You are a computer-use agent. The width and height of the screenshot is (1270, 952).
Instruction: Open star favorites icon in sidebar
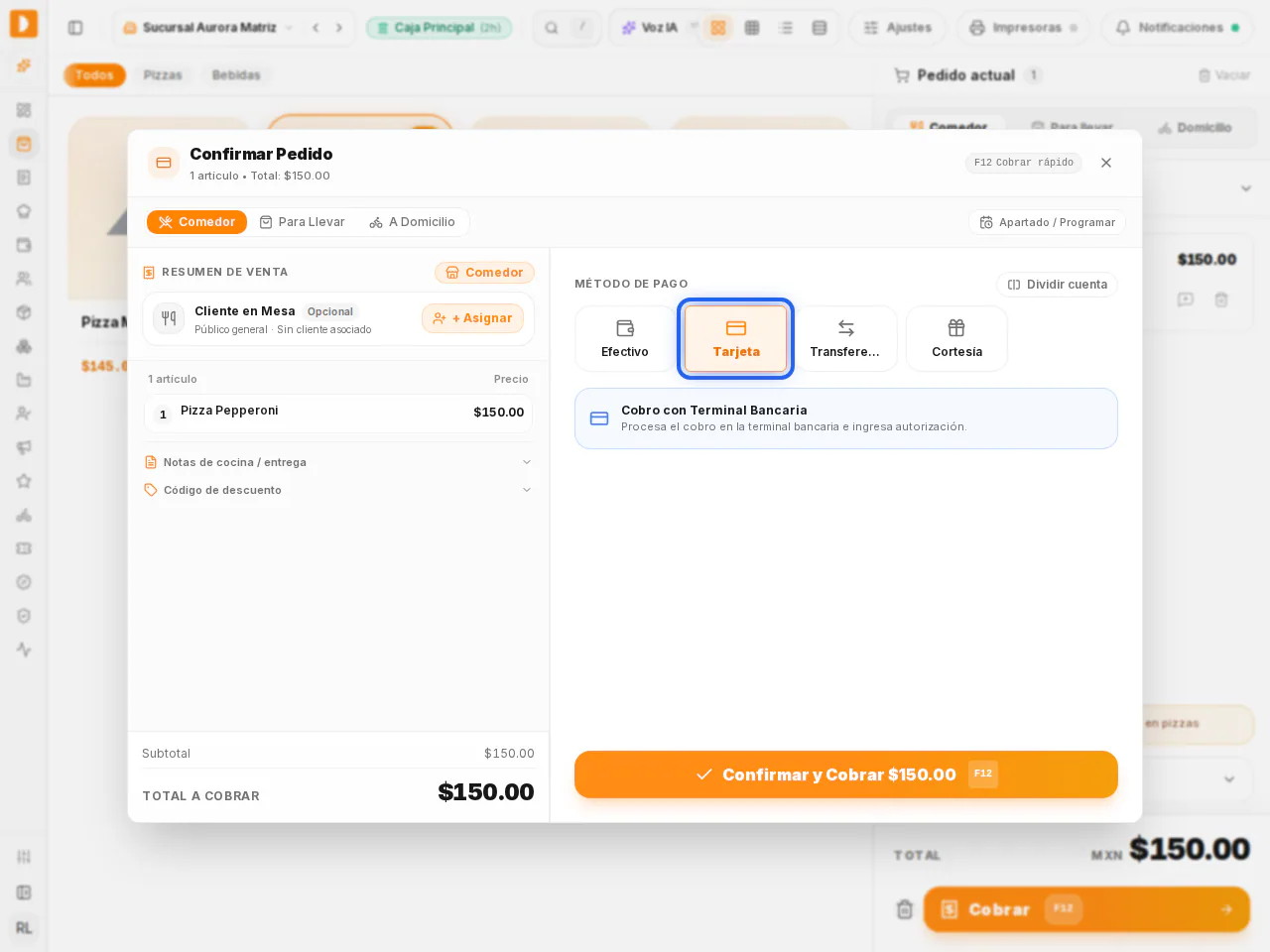(x=24, y=481)
